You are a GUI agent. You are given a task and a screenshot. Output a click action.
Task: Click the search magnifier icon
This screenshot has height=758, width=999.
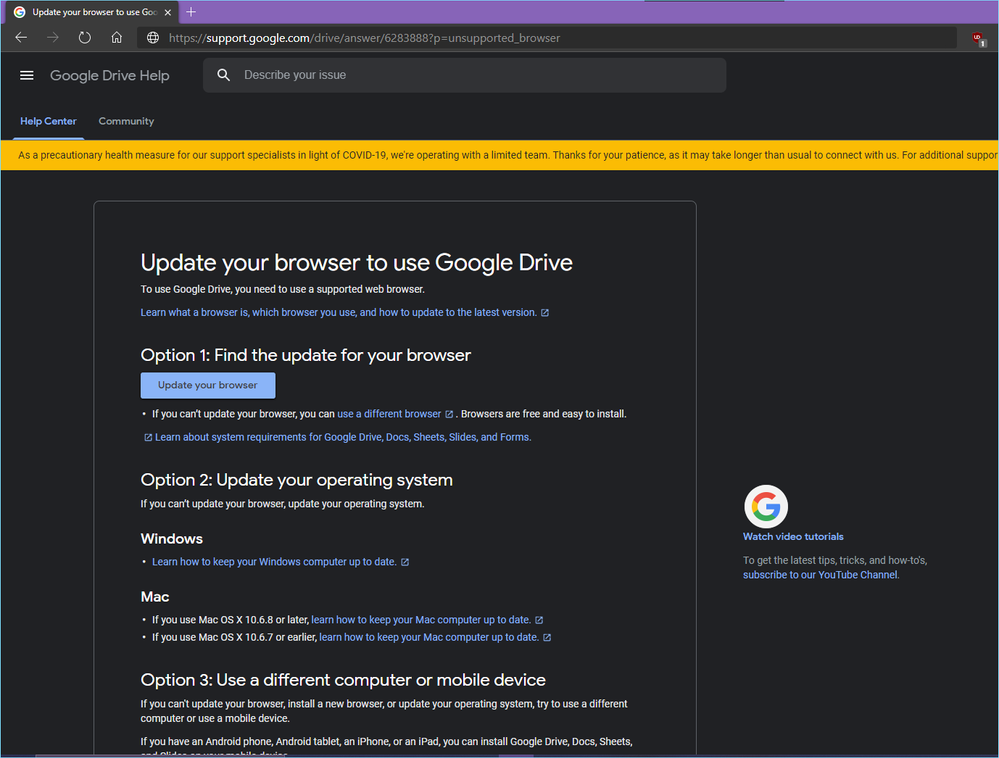224,75
